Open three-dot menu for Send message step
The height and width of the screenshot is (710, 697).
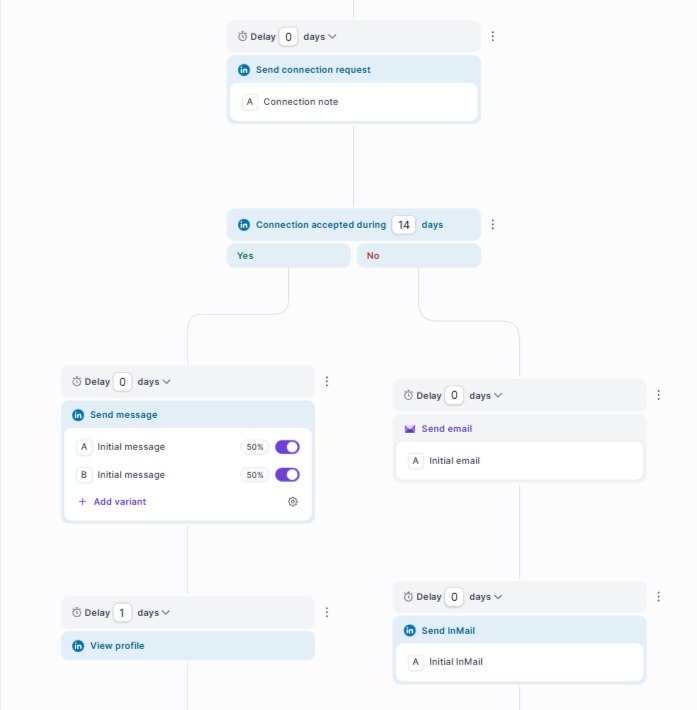point(327,381)
